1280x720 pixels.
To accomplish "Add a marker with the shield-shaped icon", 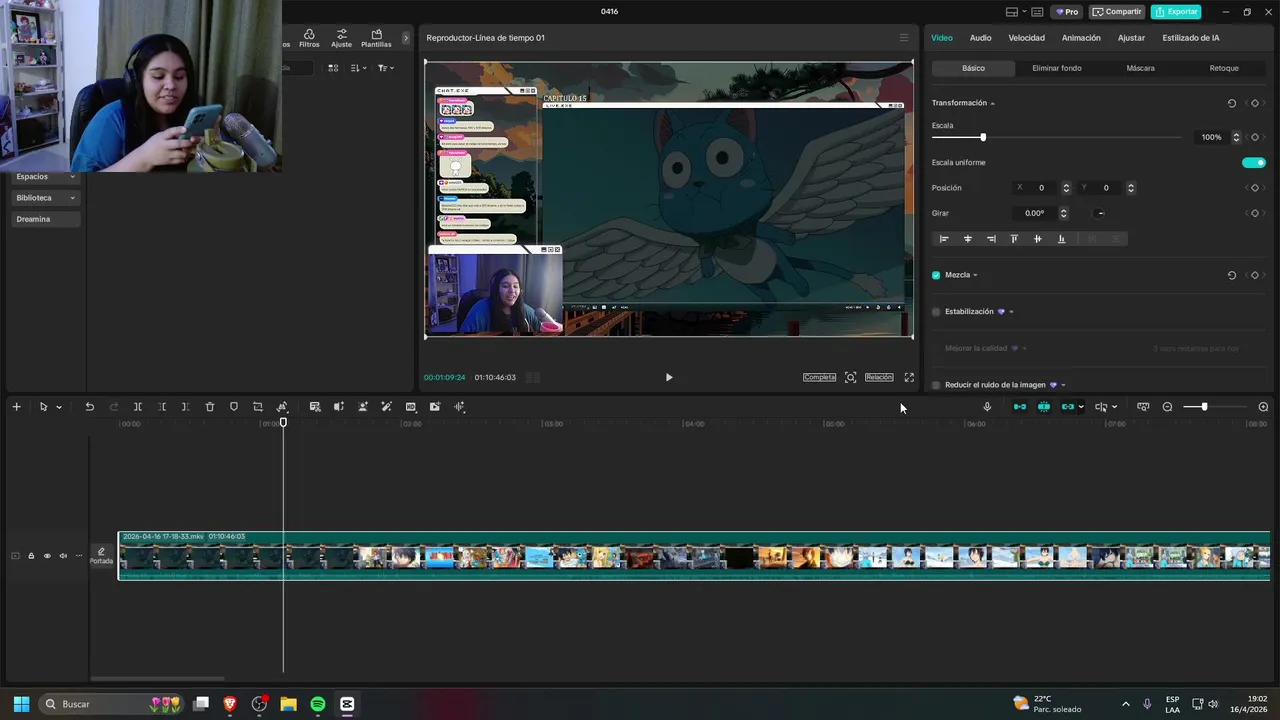I will pyautogui.click(x=234, y=407).
